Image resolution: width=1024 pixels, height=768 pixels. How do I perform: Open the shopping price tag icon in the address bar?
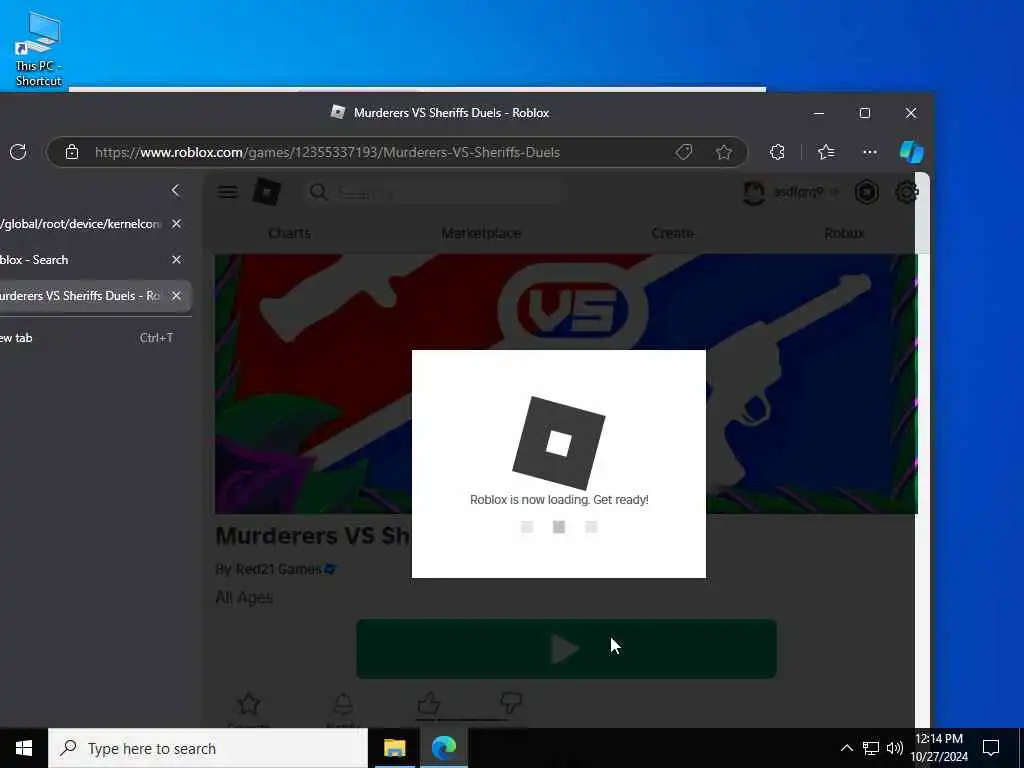pyautogui.click(x=684, y=152)
